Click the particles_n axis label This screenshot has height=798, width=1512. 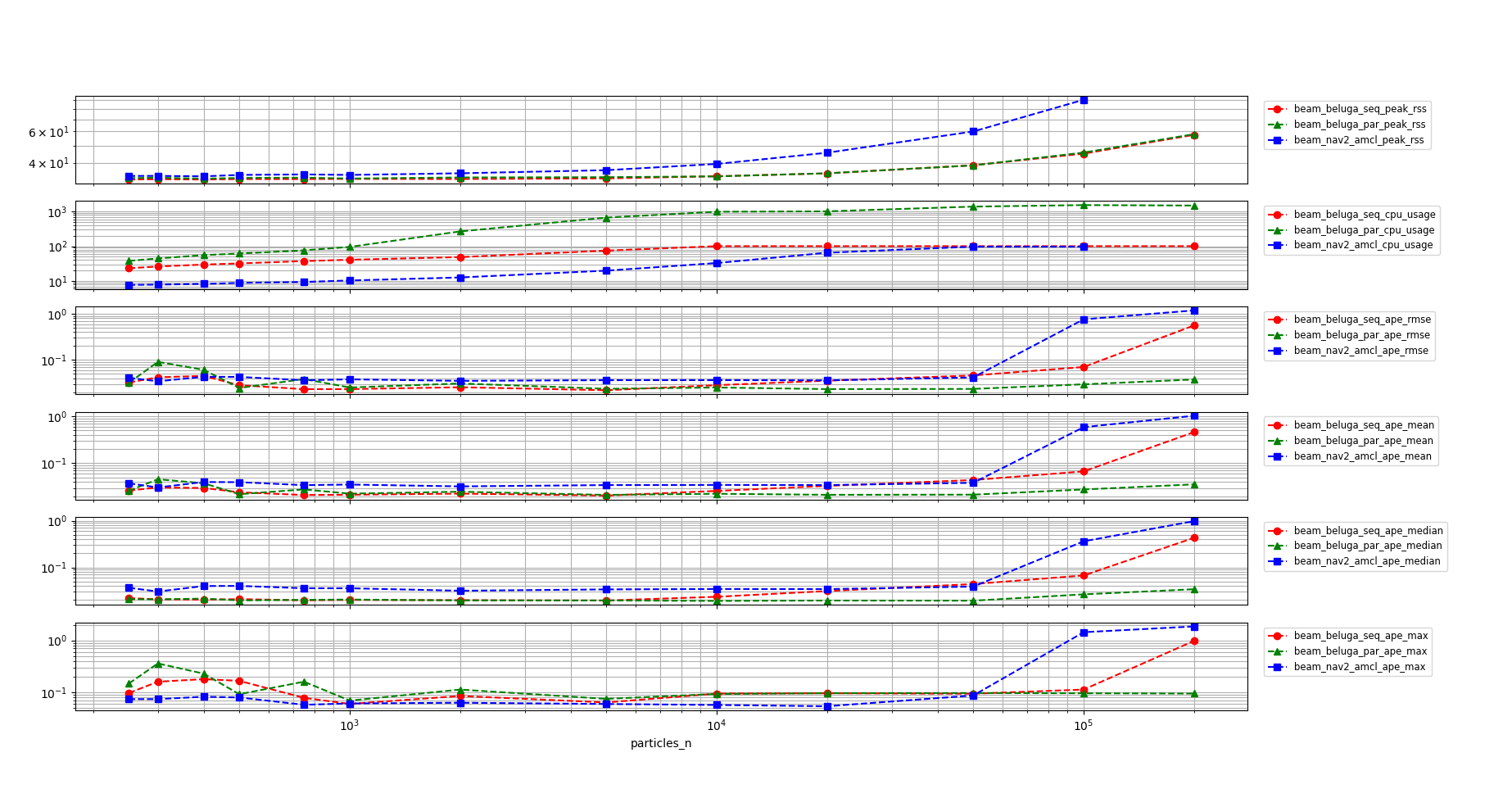(660, 745)
